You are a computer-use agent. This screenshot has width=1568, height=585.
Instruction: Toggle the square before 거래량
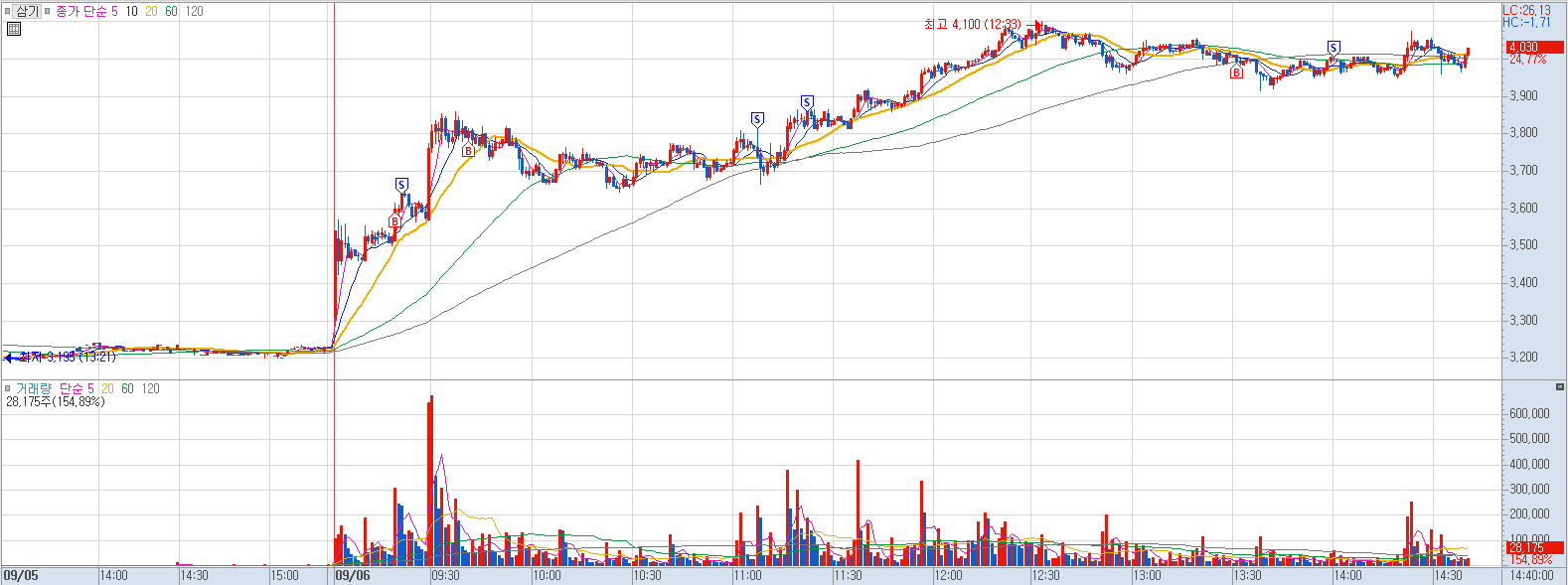pyautogui.click(x=8, y=388)
